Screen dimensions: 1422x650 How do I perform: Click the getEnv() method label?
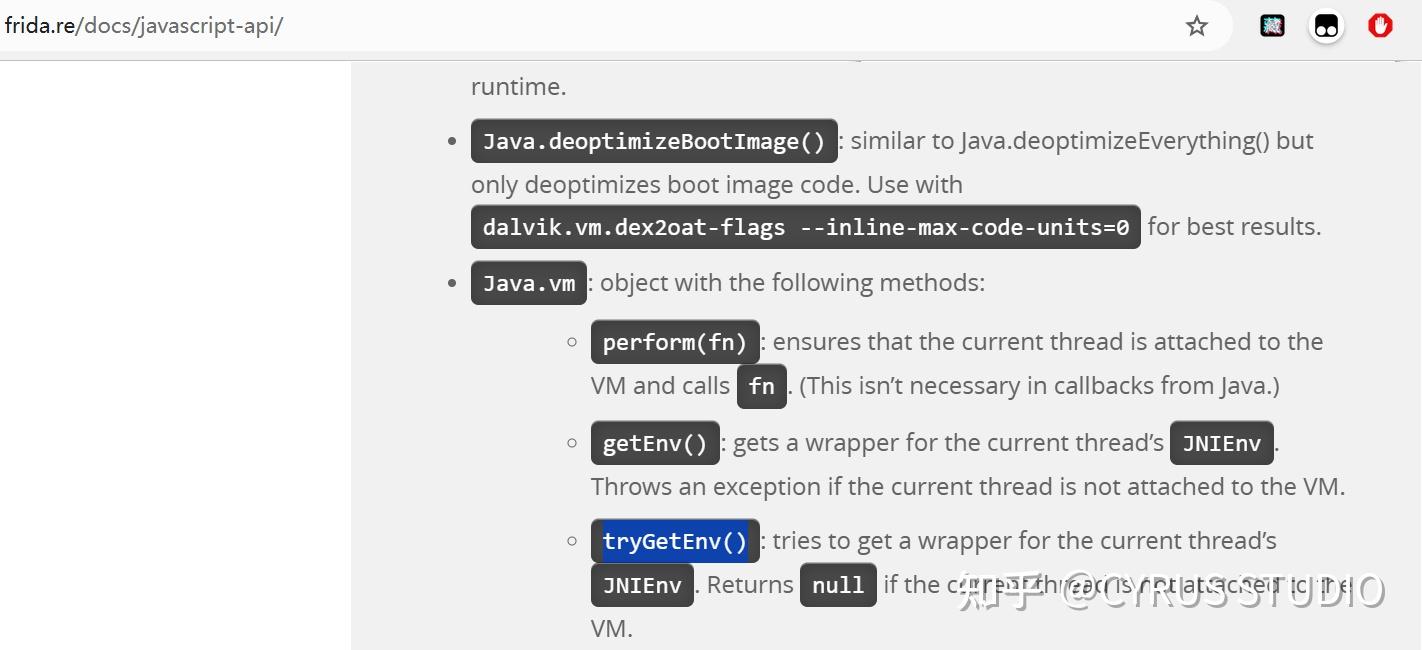[655, 443]
